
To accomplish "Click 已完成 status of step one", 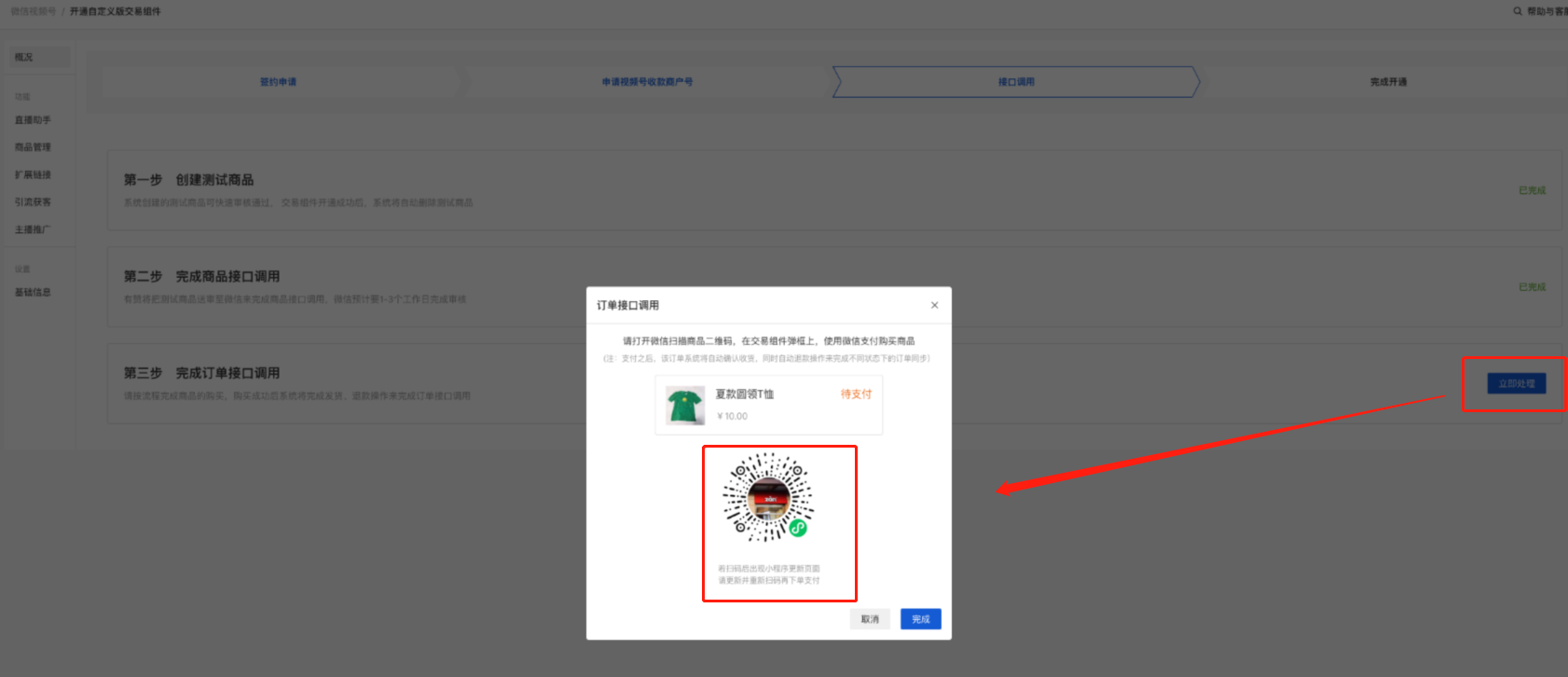I will tap(1533, 190).
